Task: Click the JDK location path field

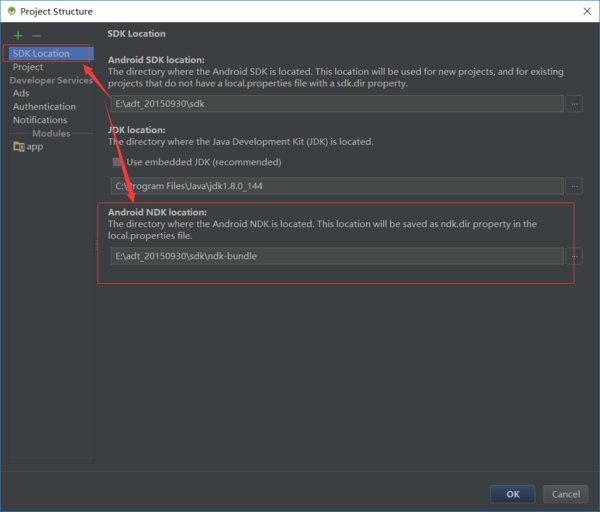Action: (x=337, y=186)
